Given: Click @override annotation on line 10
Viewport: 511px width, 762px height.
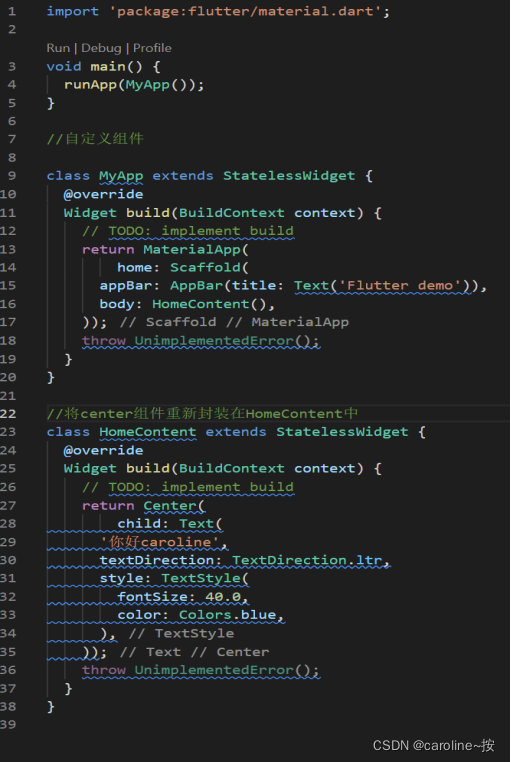Looking at the screenshot, I should click(103, 194).
